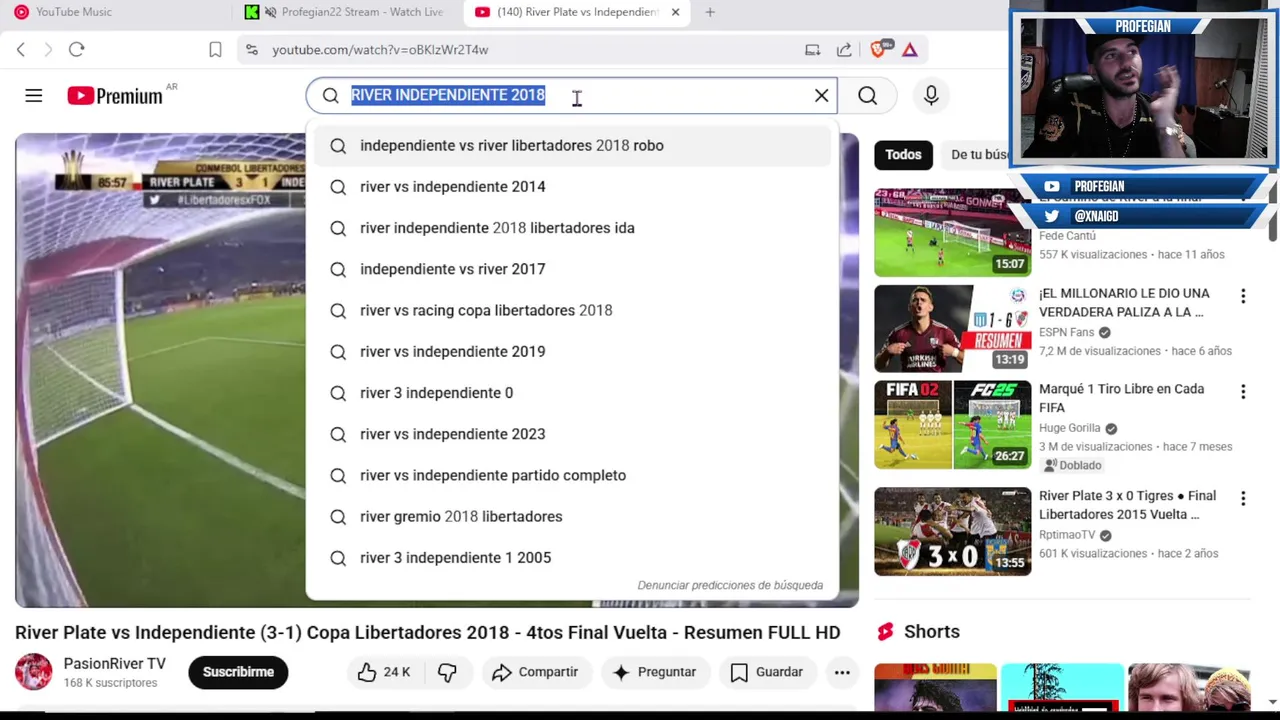Open options for River Plate 3 x 0 Tigres video

tap(1243, 499)
